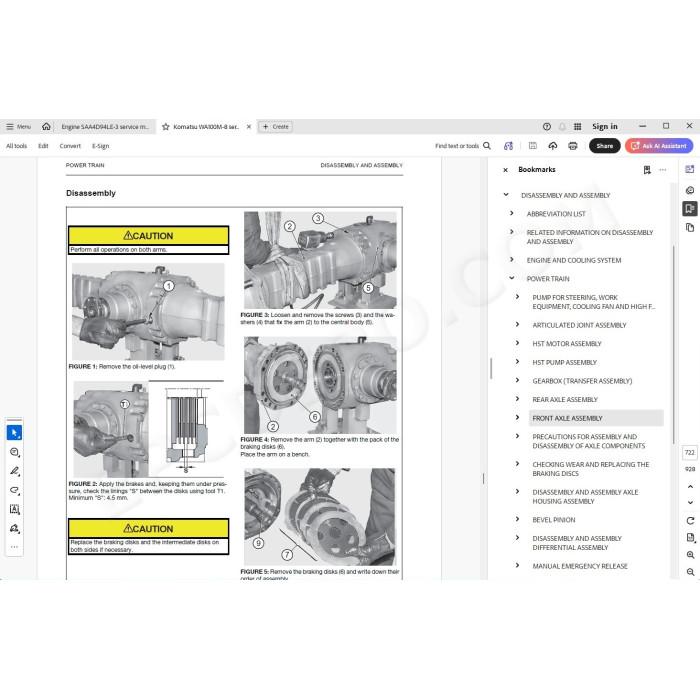The height and width of the screenshot is (700, 700).
Task: Close the Komatsu WA100M-8 tab
Action: click(249, 127)
